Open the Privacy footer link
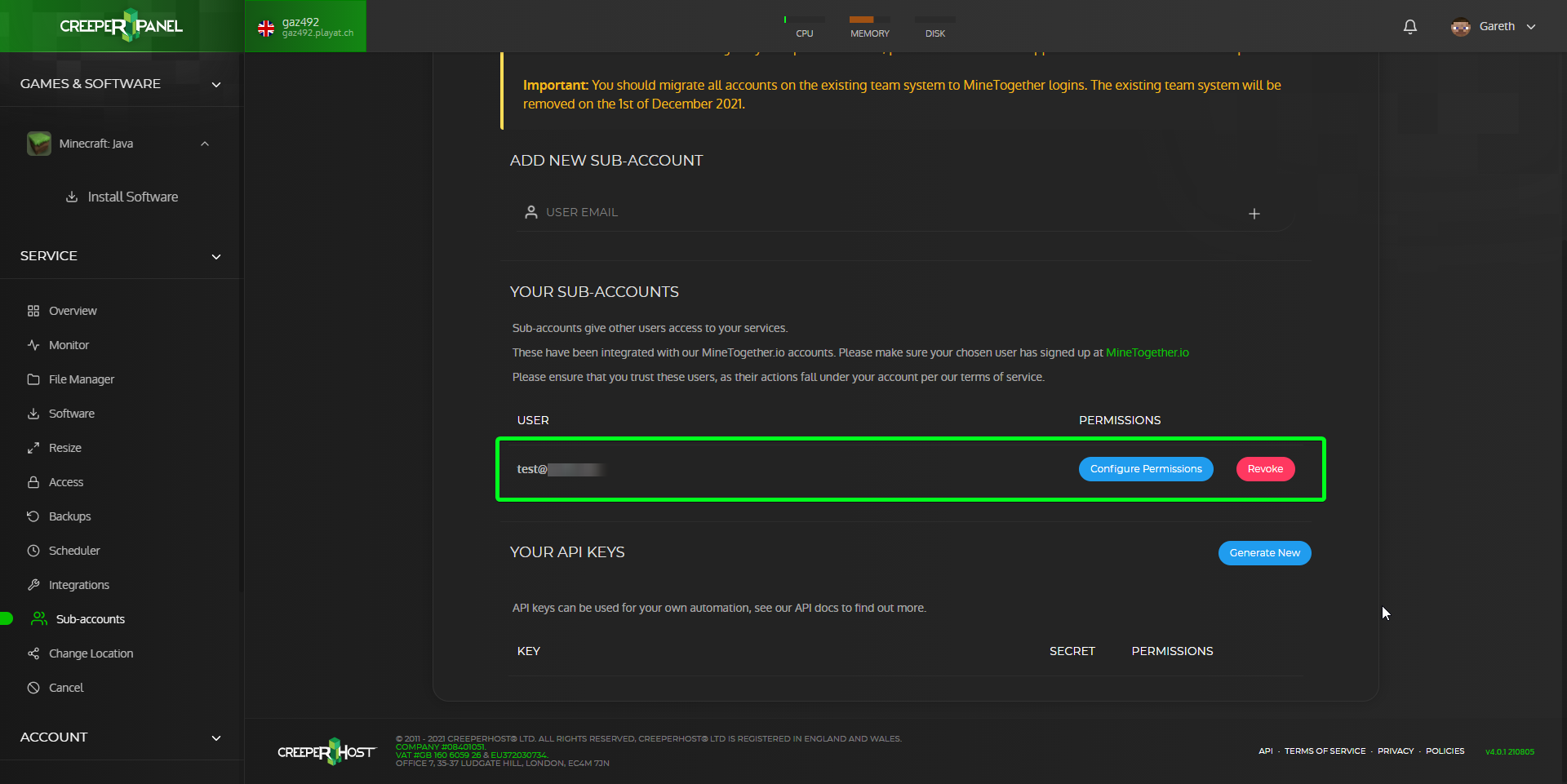The image size is (1567, 784). pyautogui.click(x=1396, y=751)
